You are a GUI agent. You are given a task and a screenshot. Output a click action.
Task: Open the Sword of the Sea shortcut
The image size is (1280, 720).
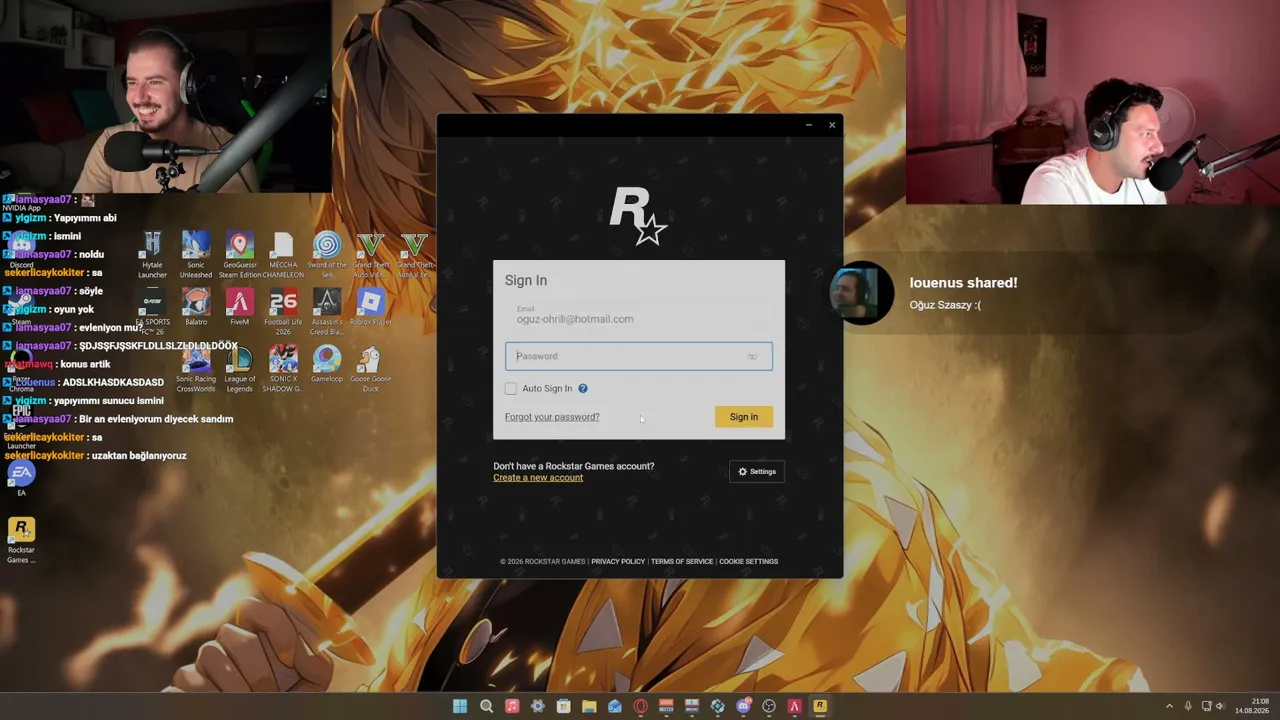[x=327, y=254]
